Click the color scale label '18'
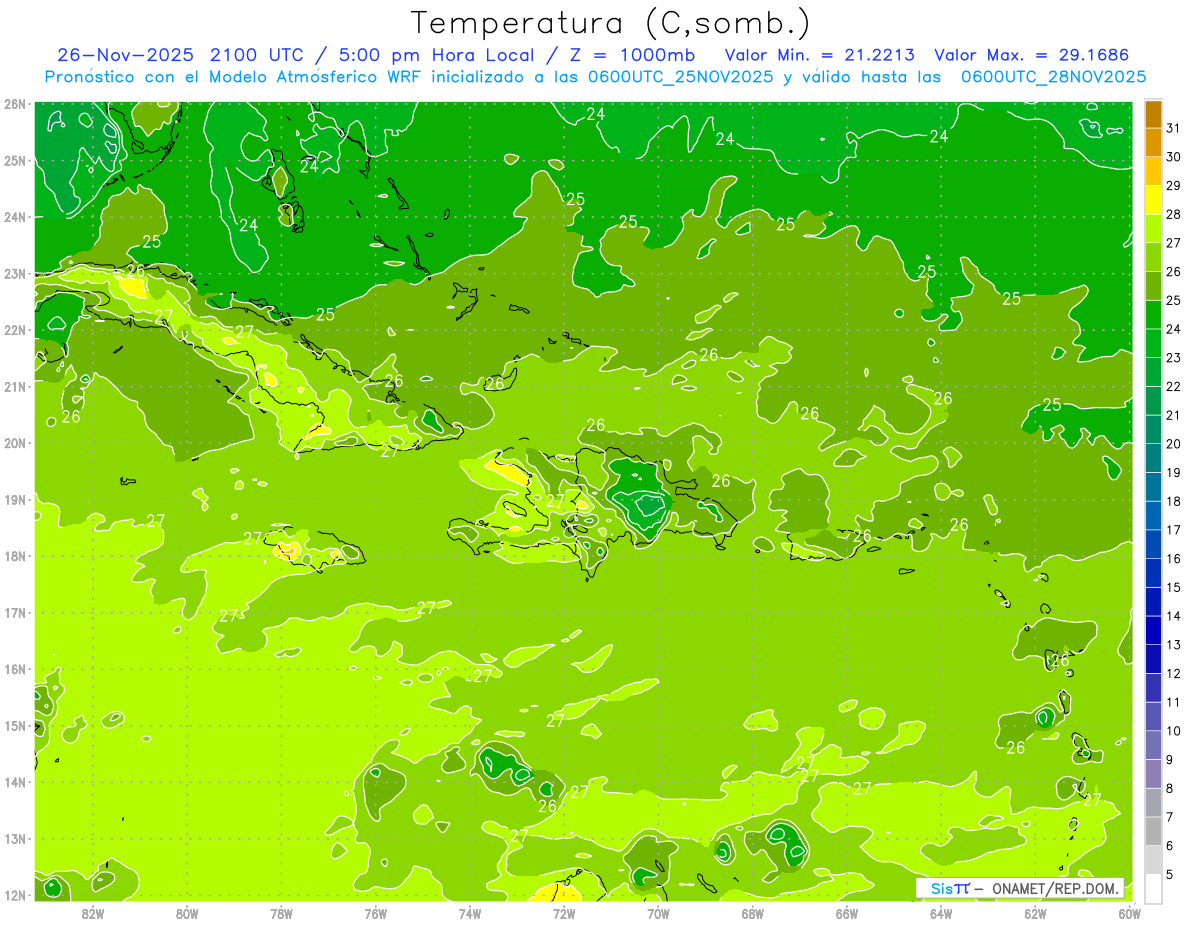Image resolution: width=1200 pixels, height=927 pixels. pyautogui.click(x=1174, y=501)
